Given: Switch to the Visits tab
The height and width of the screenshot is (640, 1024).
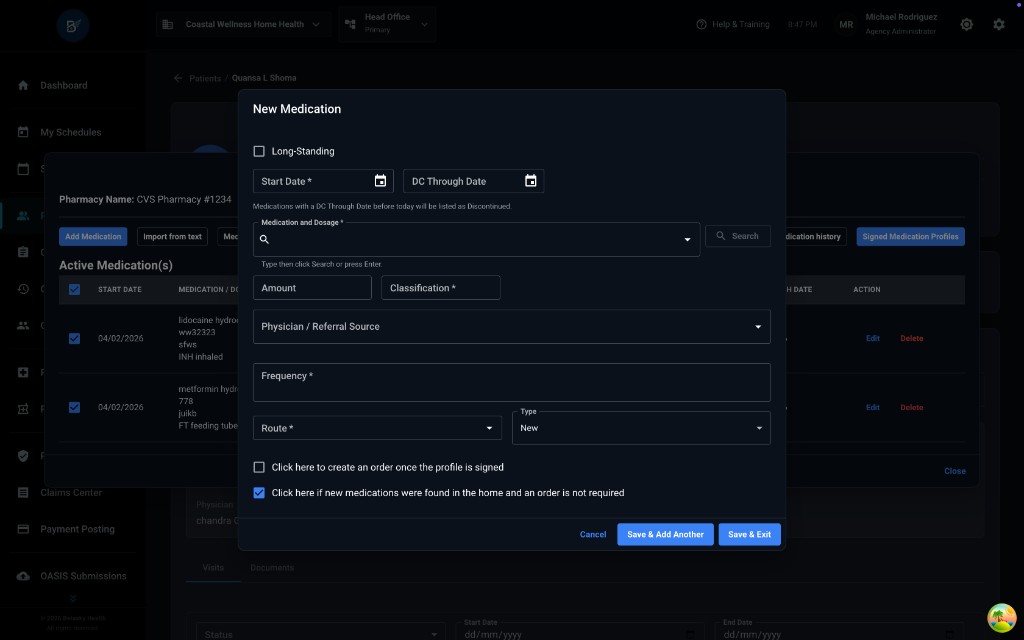Looking at the screenshot, I should pos(213,568).
